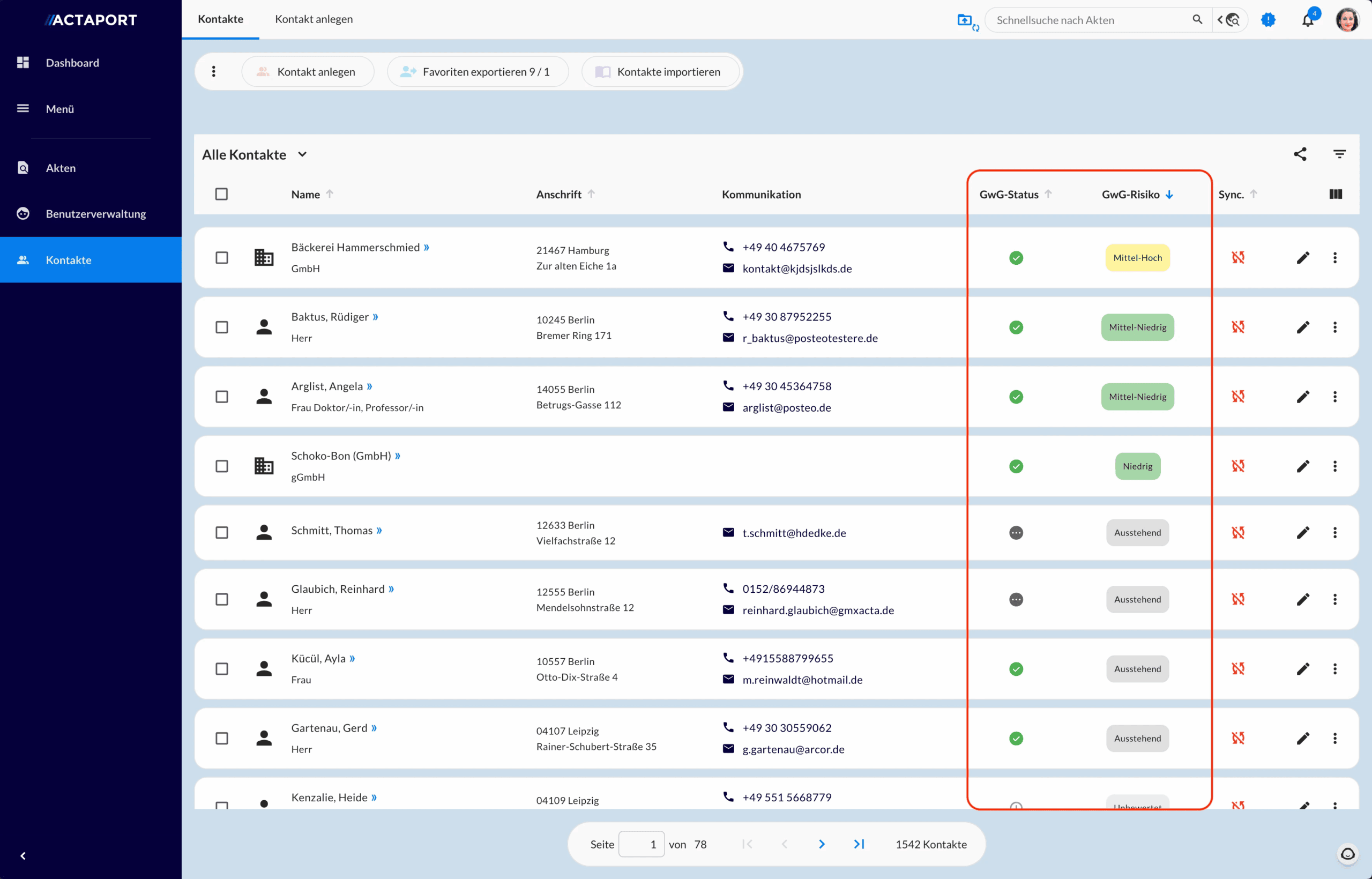The width and height of the screenshot is (1372, 879).
Task: Click the red sync-disabled icon for Baktus, Rüdiger
Action: tap(1239, 327)
